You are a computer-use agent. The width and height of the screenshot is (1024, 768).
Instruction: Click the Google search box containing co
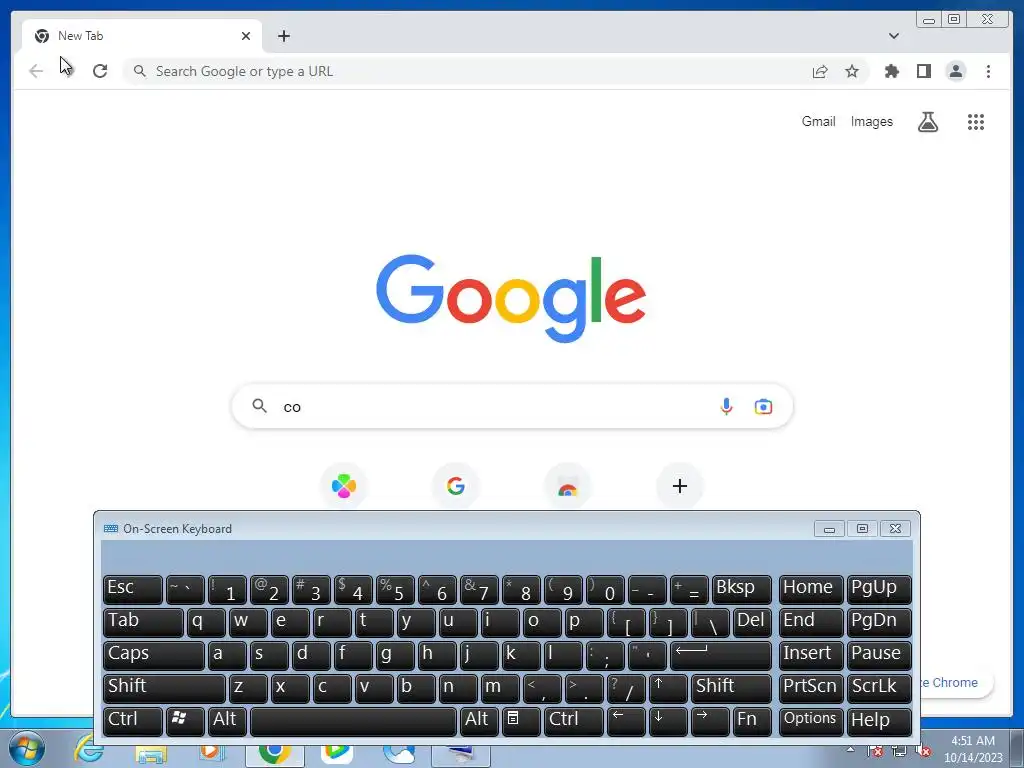[512, 406]
